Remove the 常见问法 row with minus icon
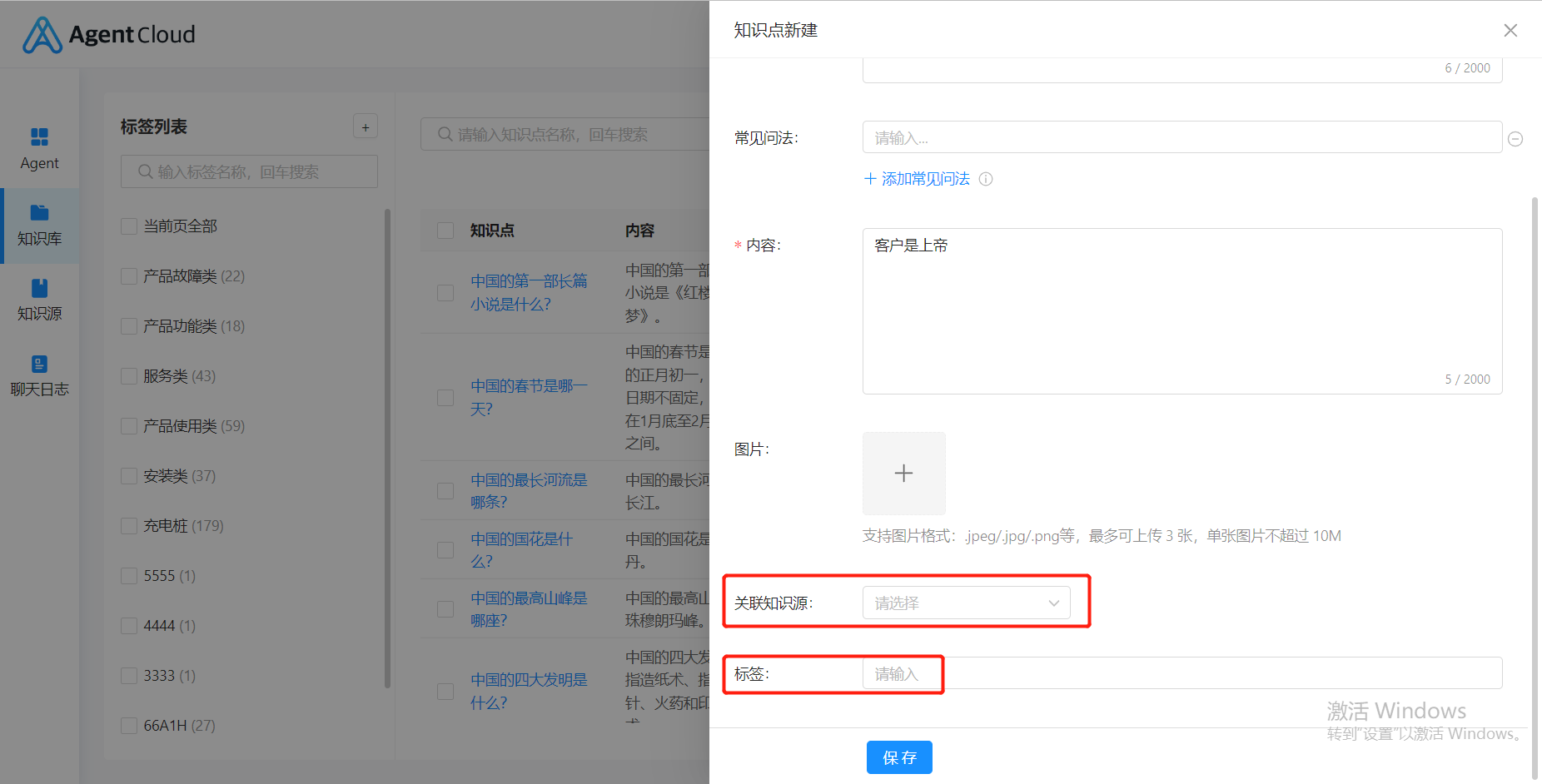 pyautogui.click(x=1515, y=139)
